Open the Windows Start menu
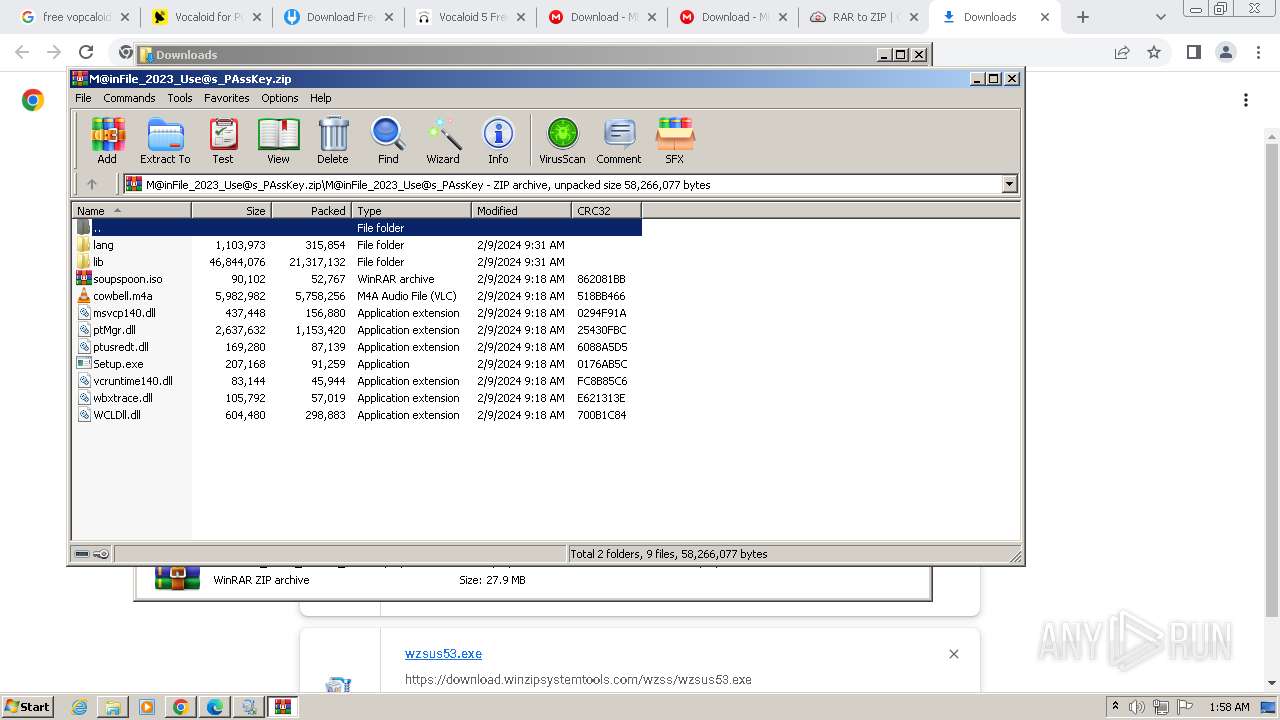 click(27, 707)
